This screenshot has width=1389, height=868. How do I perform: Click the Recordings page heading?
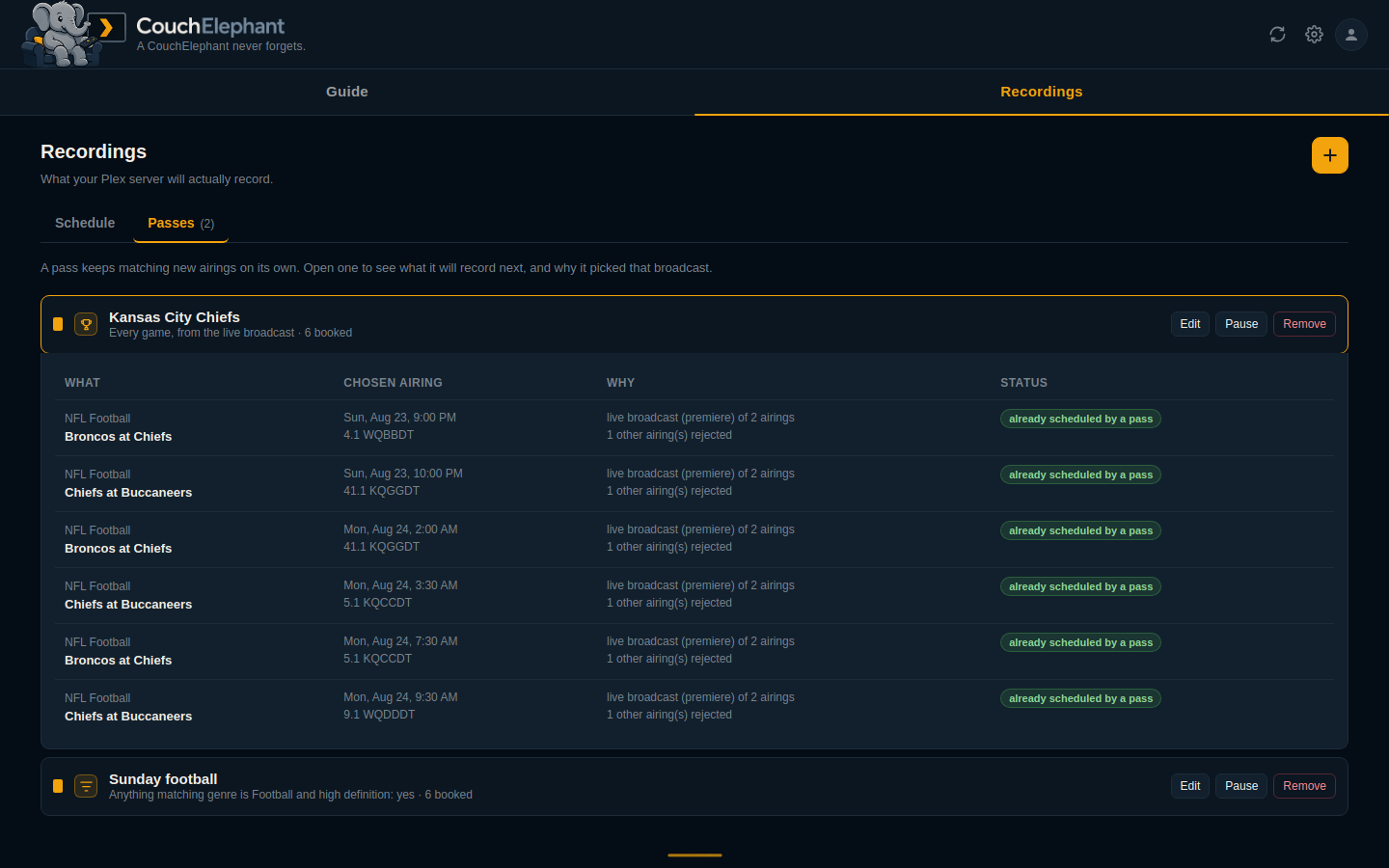coord(94,151)
